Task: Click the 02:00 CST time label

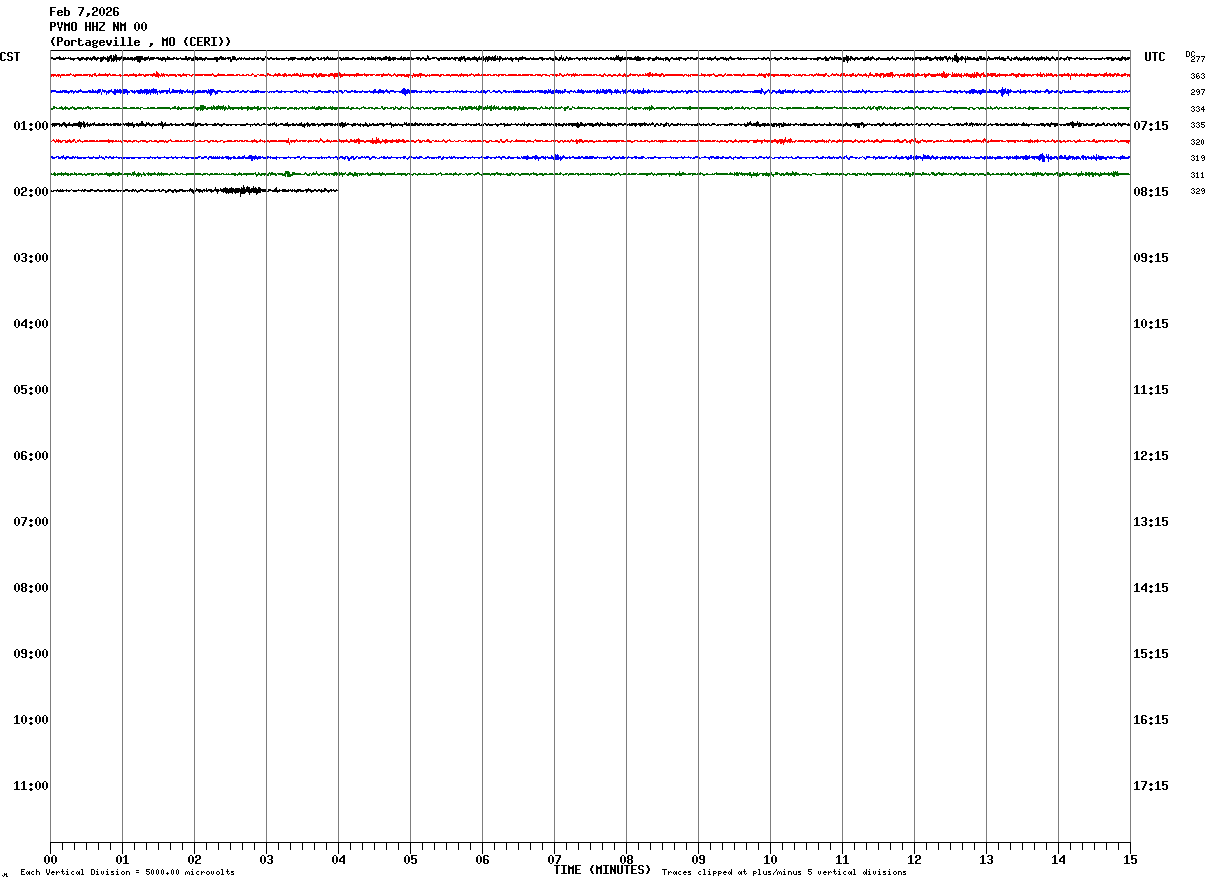Action: click(31, 192)
